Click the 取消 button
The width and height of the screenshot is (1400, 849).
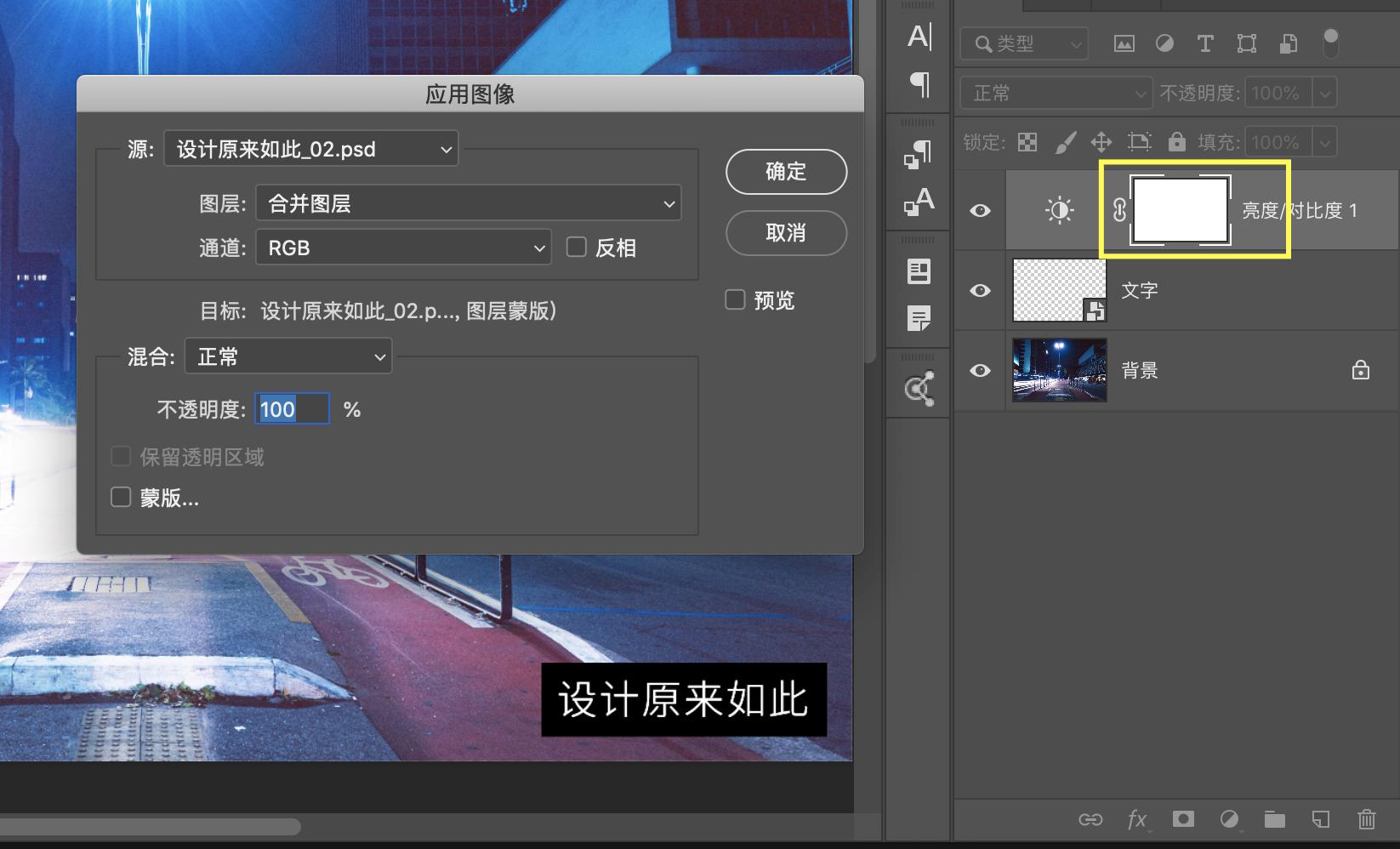(785, 233)
